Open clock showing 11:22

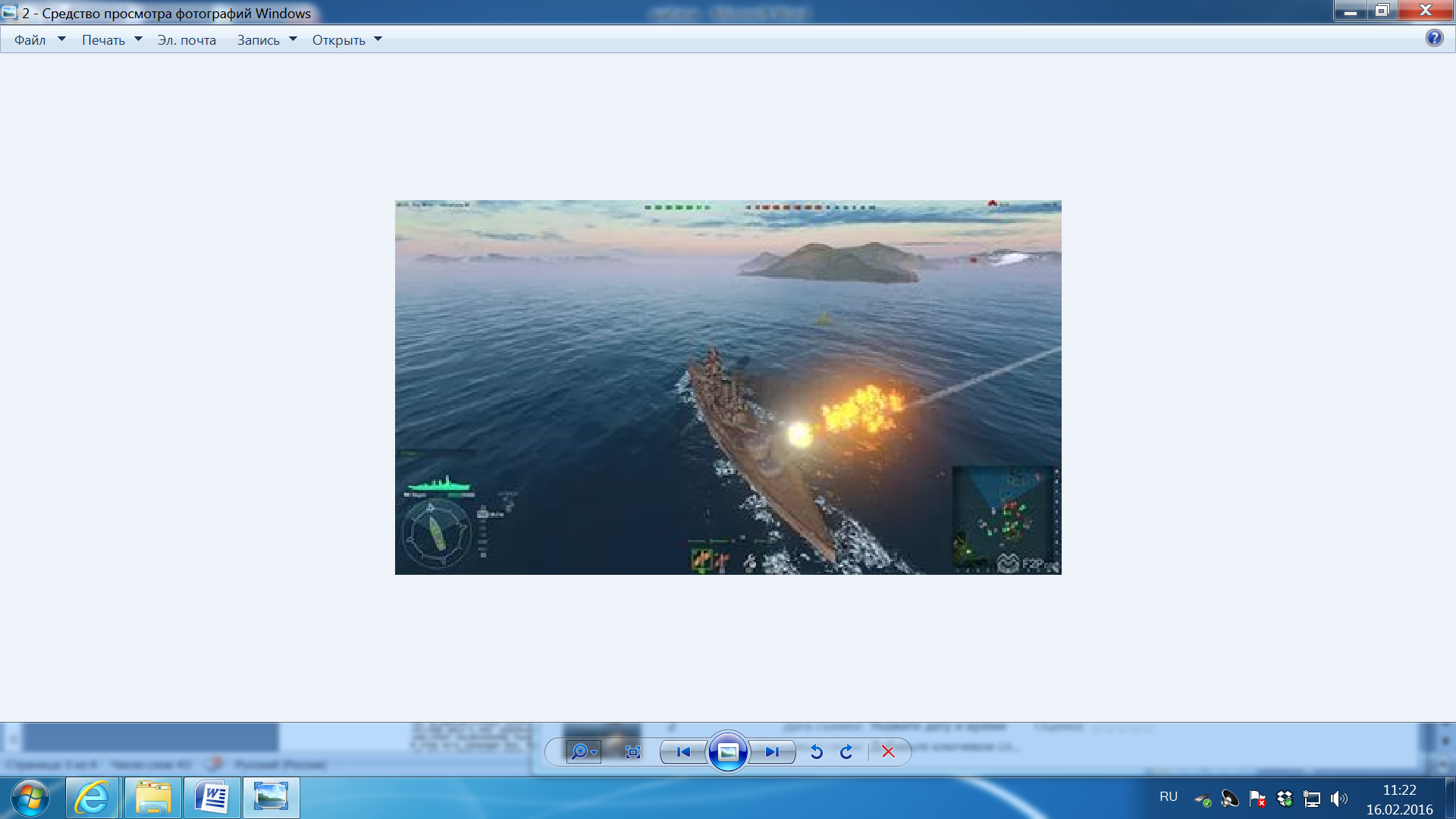pos(1399,799)
